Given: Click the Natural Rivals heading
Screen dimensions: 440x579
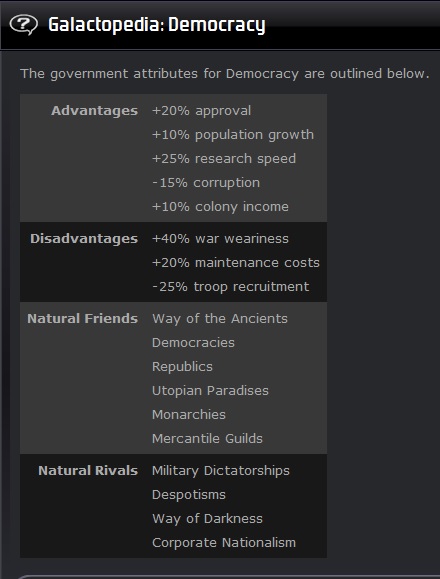Looking at the screenshot, I should tap(88, 470).
